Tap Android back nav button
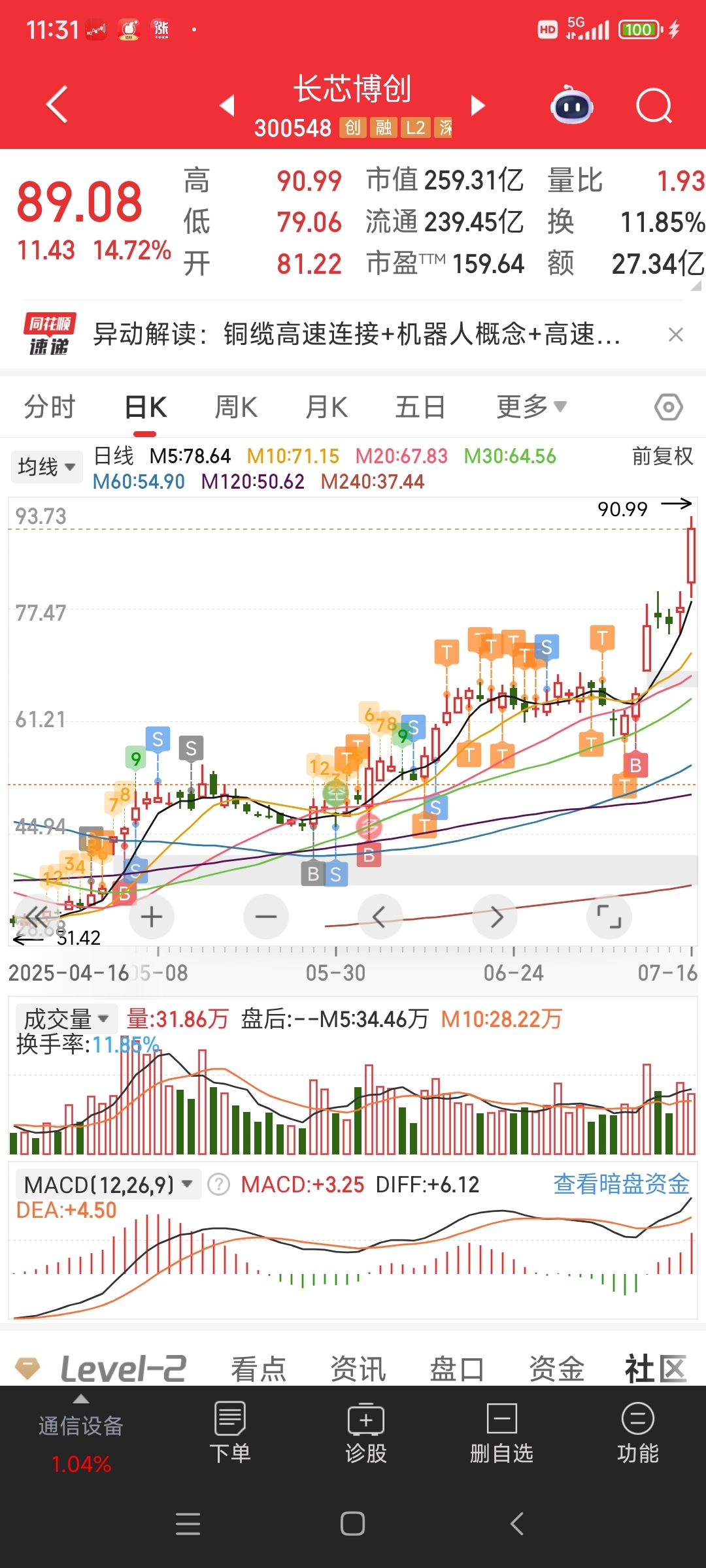706x1568 pixels. point(517,1524)
